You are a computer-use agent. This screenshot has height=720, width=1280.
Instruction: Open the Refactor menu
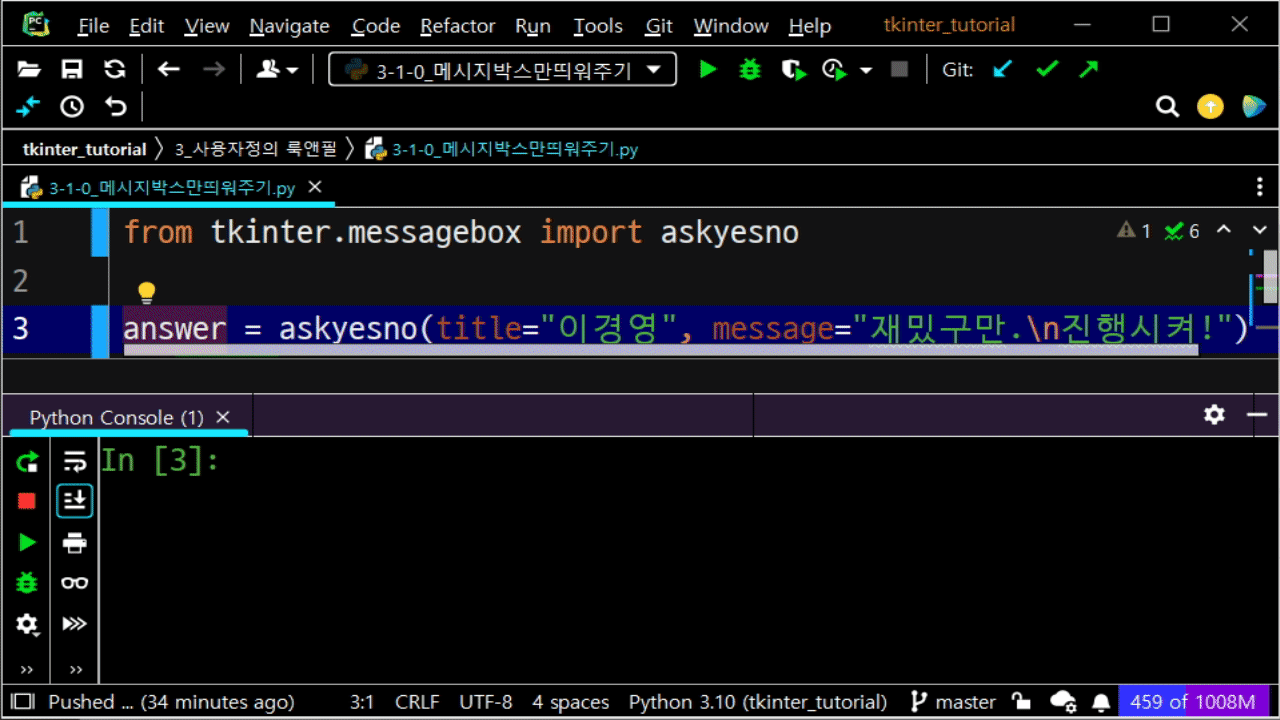[x=458, y=26]
